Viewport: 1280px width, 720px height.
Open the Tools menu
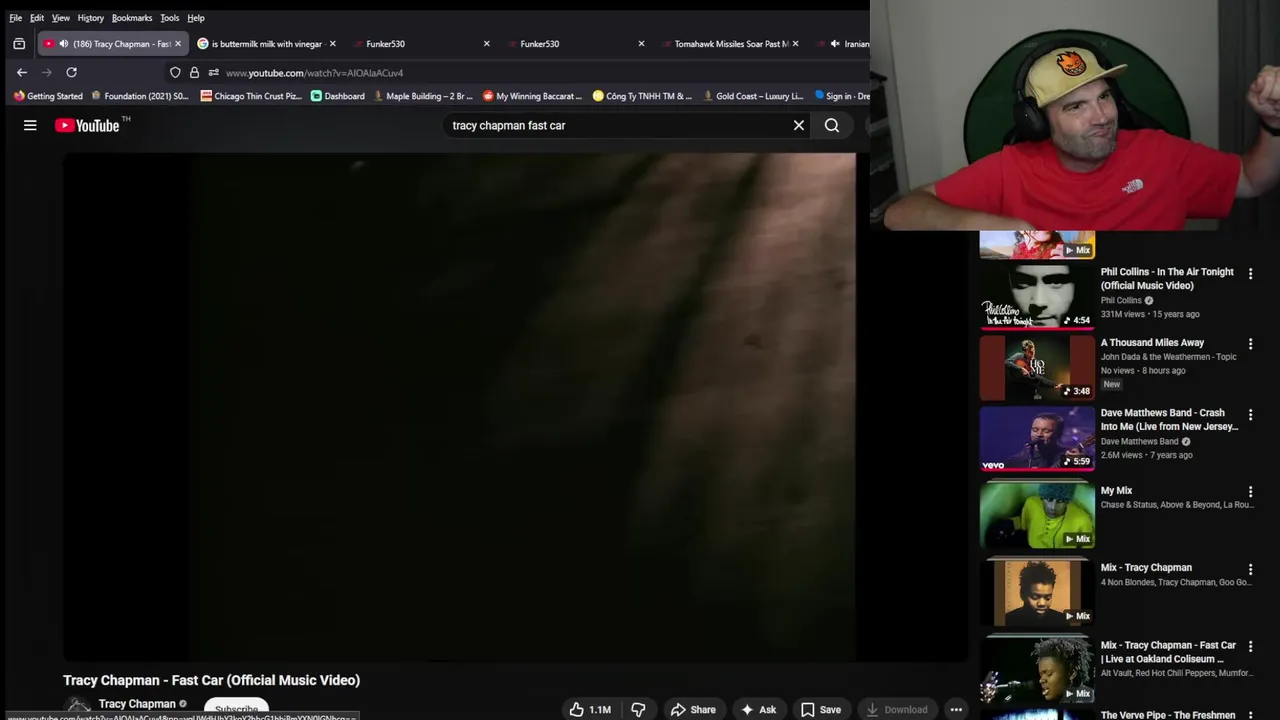pos(170,18)
